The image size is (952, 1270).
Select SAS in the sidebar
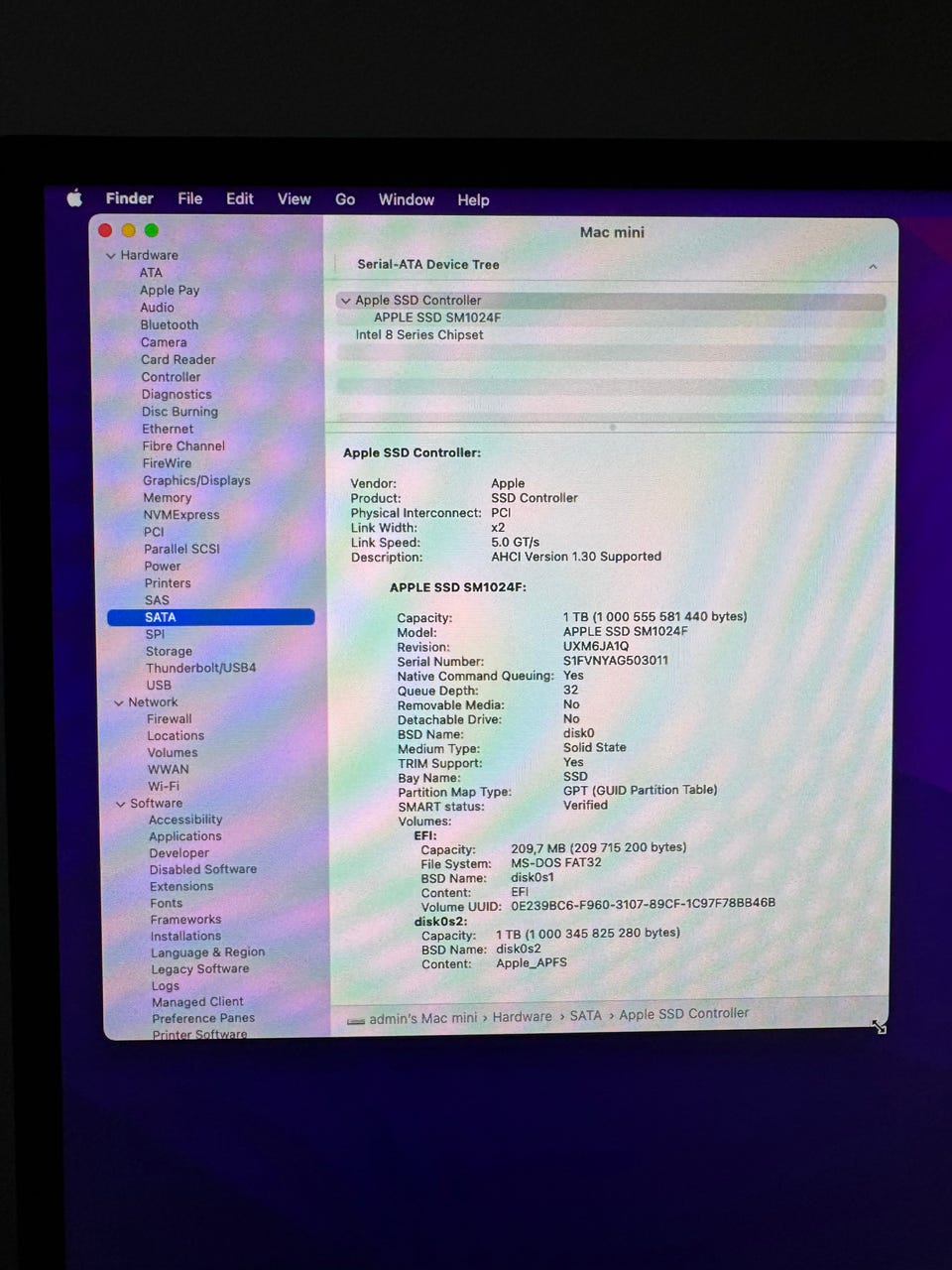(x=157, y=600)
